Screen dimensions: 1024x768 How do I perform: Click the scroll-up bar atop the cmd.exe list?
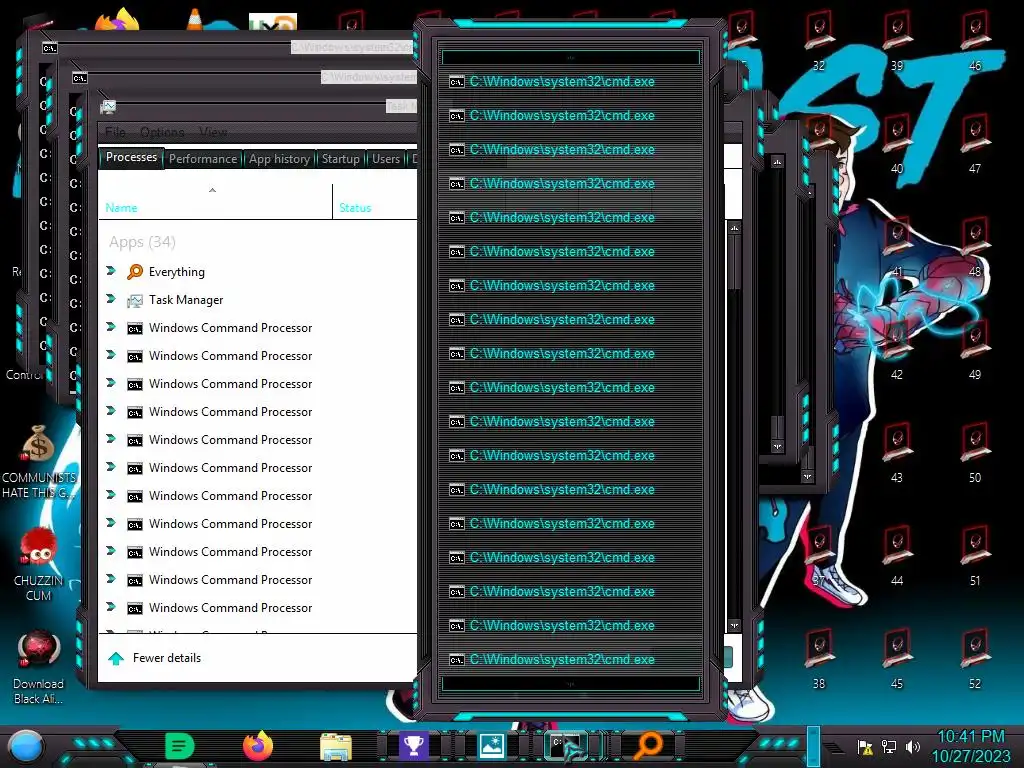[571, 57]
